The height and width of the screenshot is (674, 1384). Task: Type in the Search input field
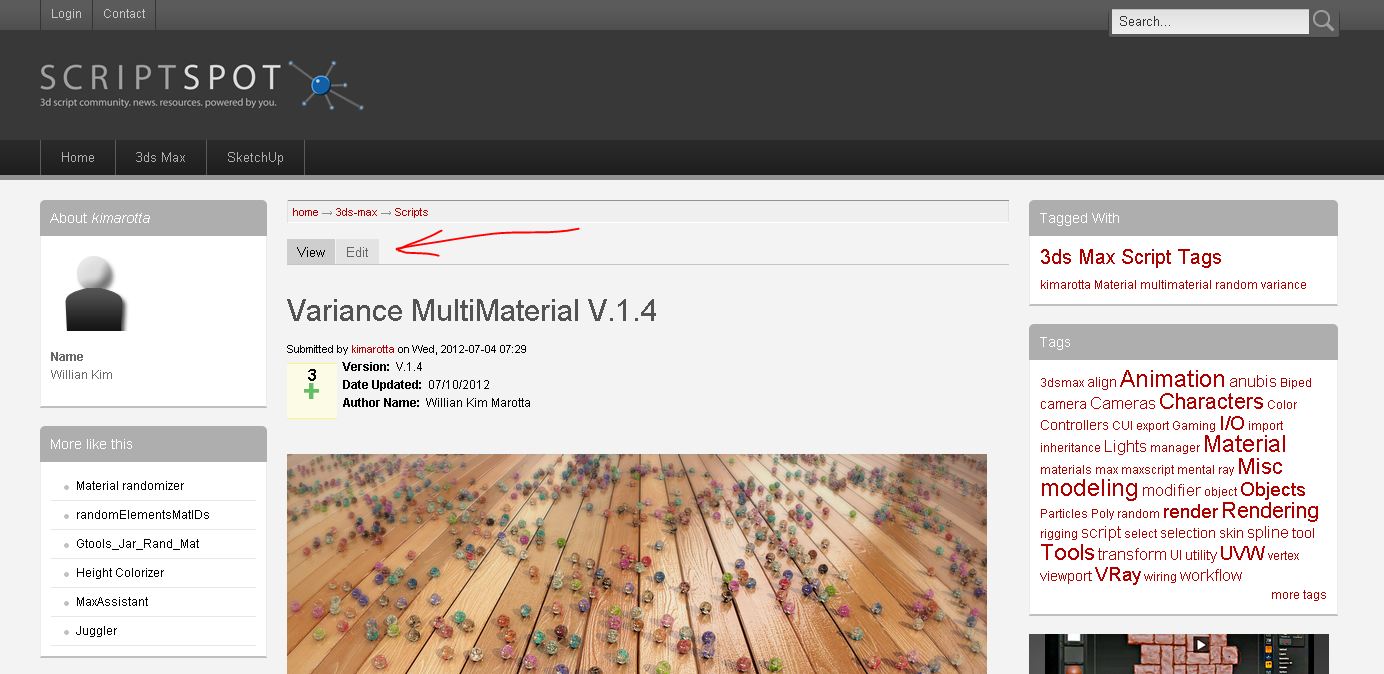pos(1210,21)
